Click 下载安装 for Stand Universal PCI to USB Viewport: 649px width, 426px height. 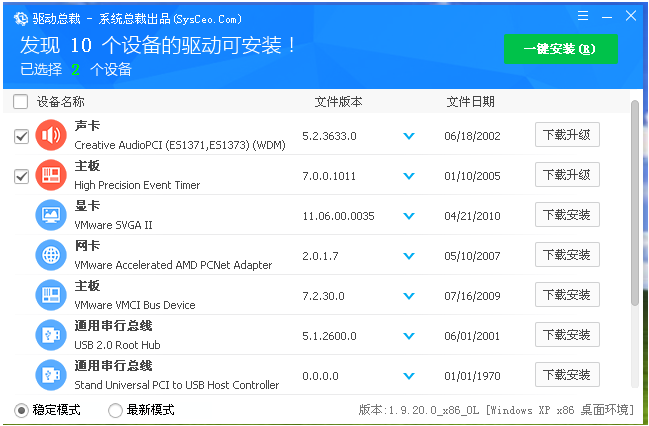[567, 375]
